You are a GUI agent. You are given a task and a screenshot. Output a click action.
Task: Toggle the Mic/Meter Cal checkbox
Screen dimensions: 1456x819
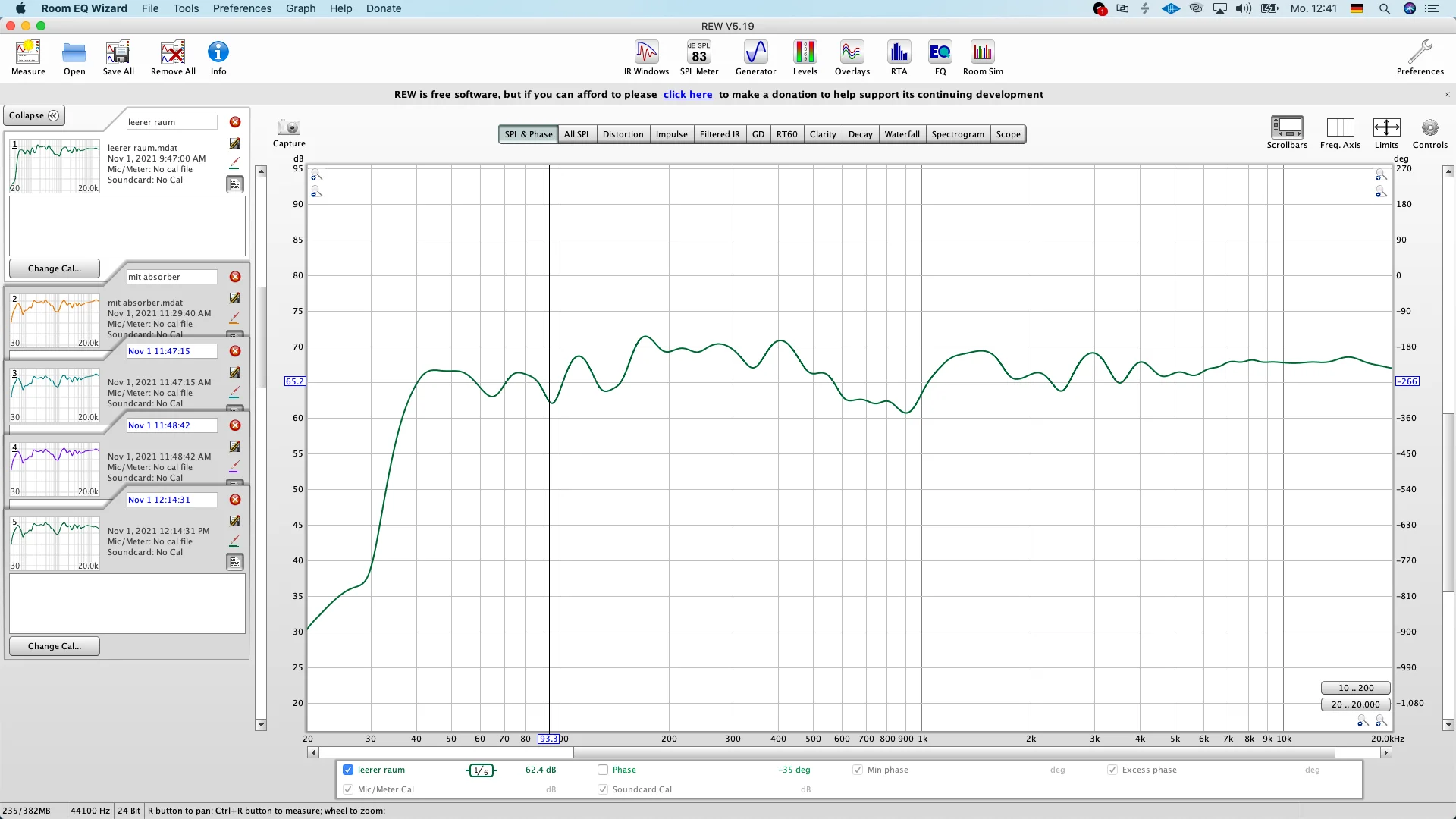pos(348,789)
